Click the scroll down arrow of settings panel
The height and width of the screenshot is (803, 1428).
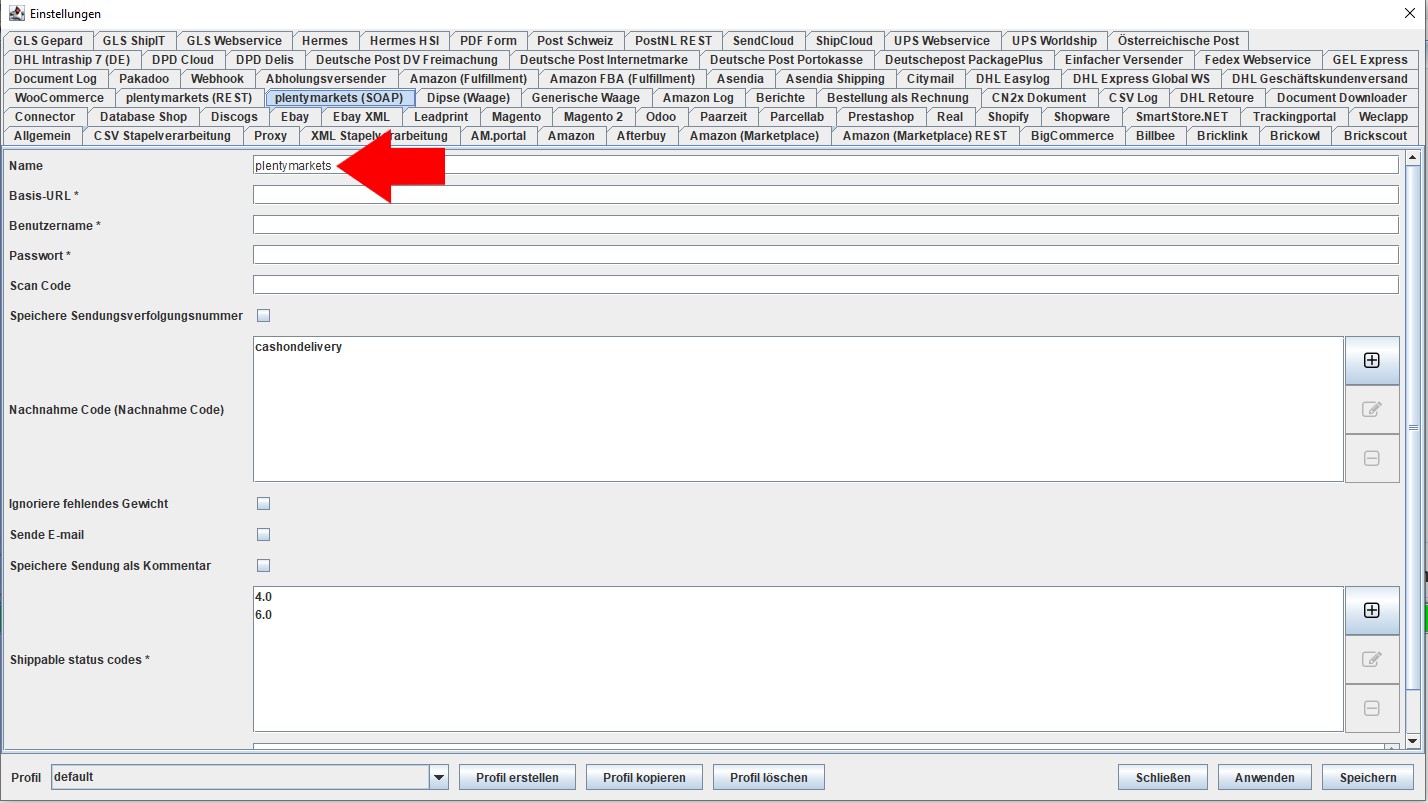pos(1413,741)
